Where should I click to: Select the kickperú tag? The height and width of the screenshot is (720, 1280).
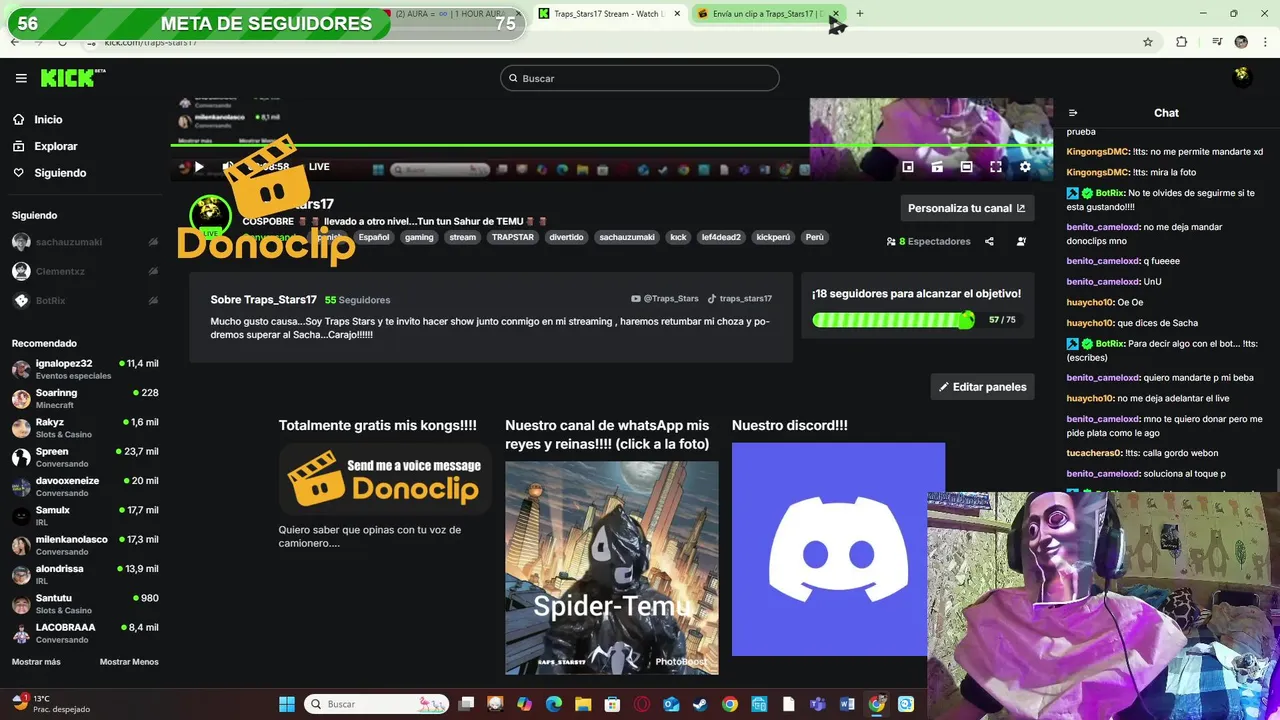point(773,238)
